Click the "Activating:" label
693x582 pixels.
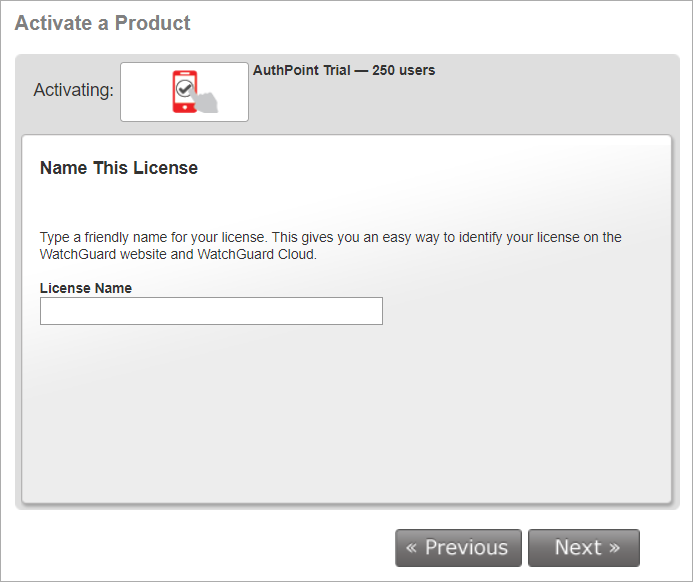click(73, 90)
